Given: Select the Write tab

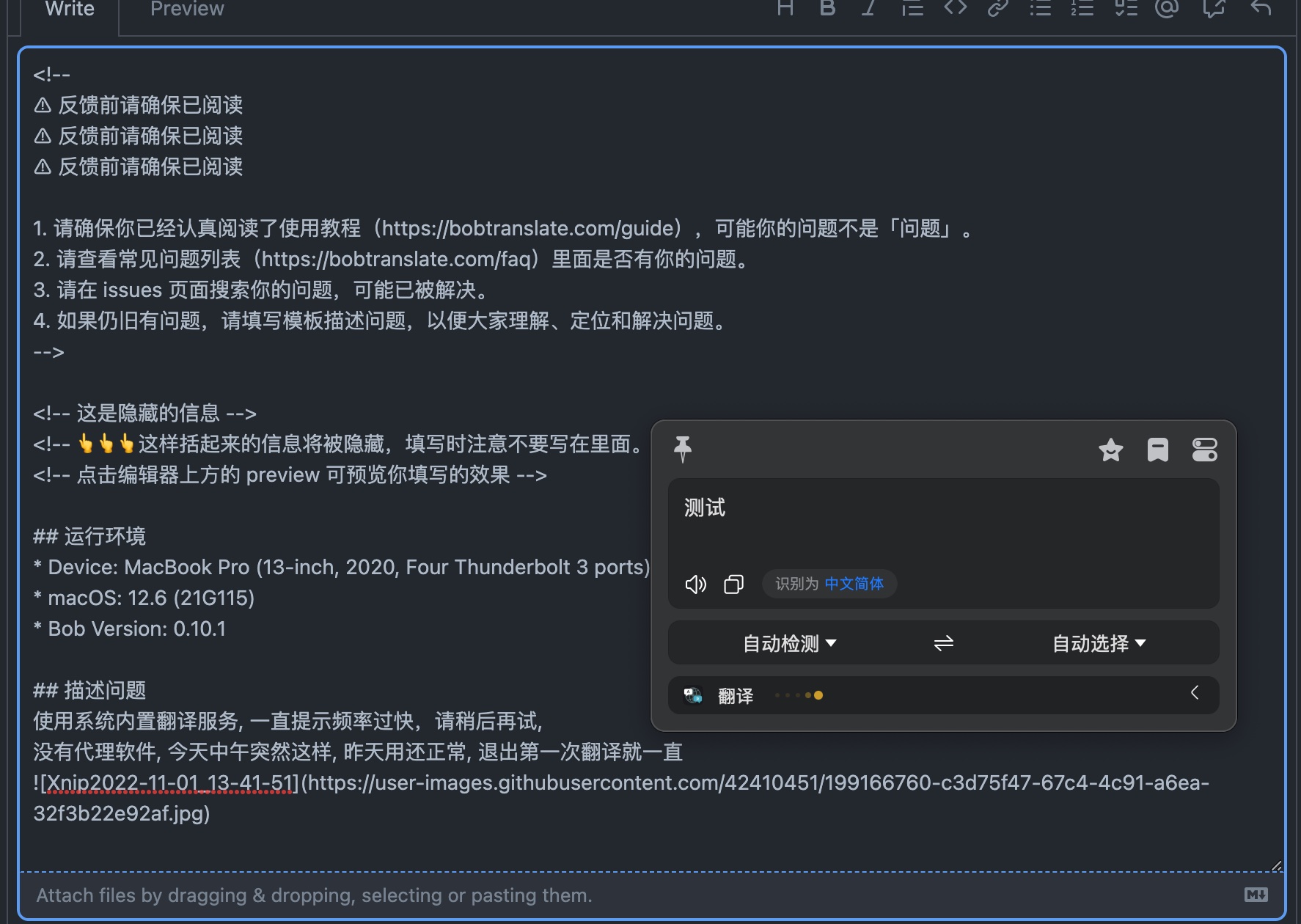Looking at the screenshot, I should point(69,10).
